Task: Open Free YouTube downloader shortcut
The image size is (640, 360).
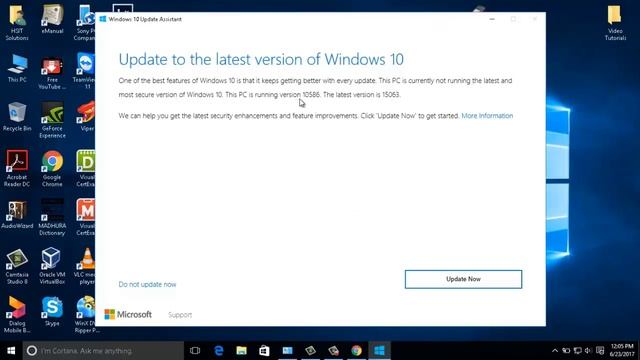Action: tap(52, 73)
